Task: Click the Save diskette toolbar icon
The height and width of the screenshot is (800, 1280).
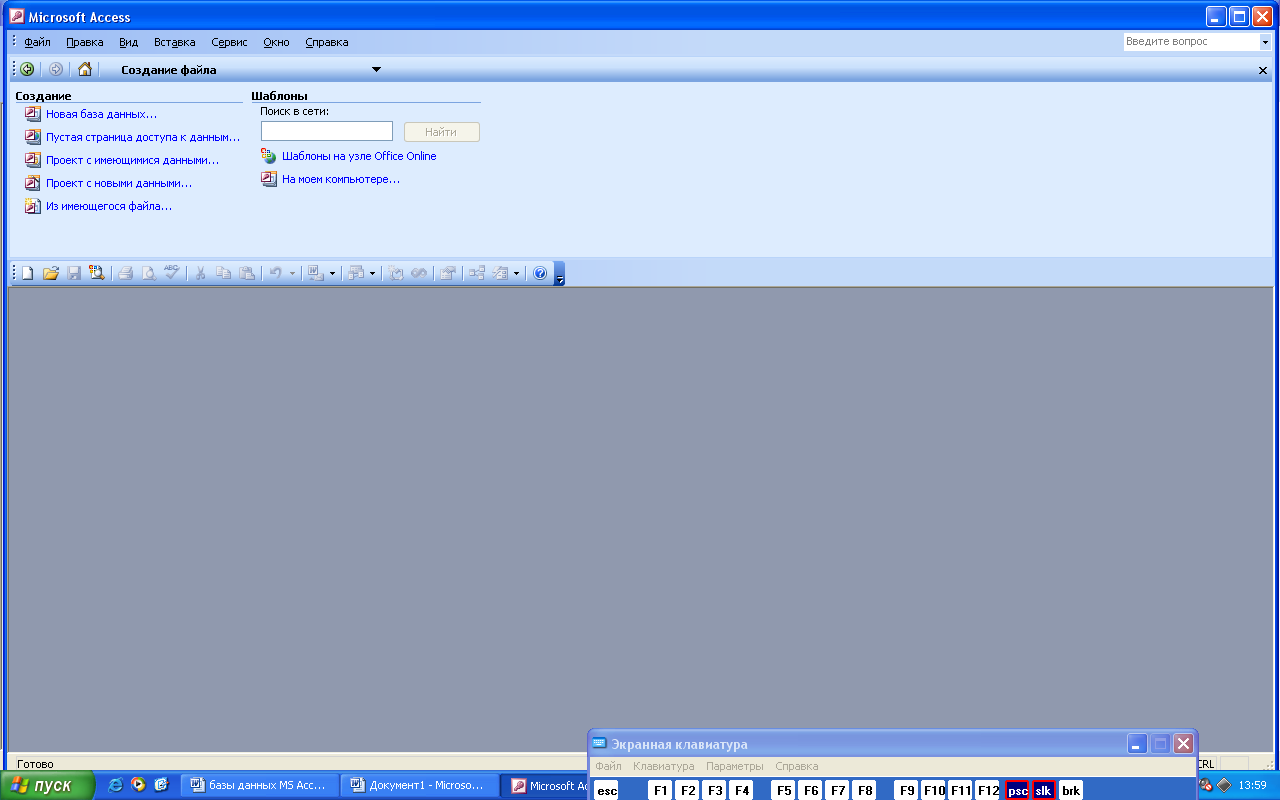Action: pos(74,273)
